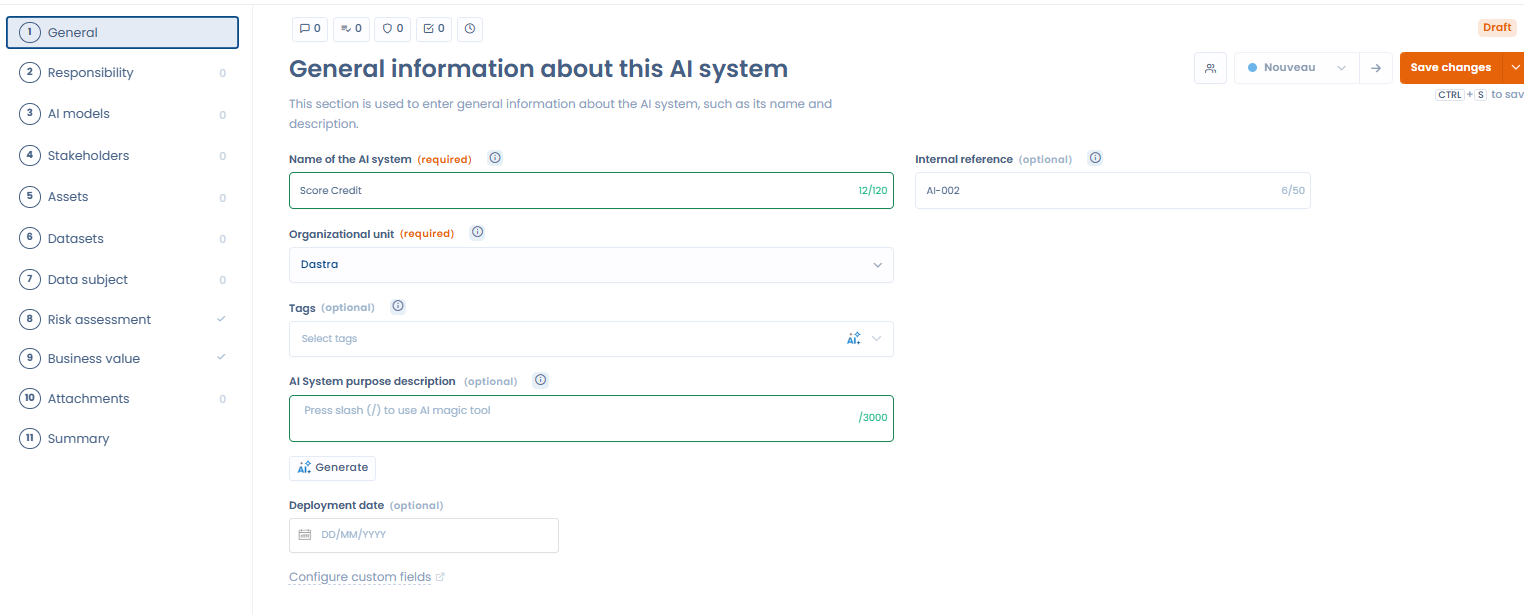The image size is (1524, 614).
Task: Click the AI Generate button
Action: pyautogui.click(x=332, y=467)
